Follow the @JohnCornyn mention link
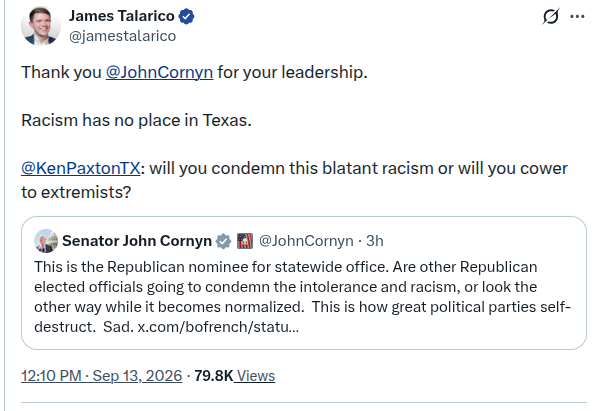Screen dimensions: 599x411 click(x=159, y=72)
